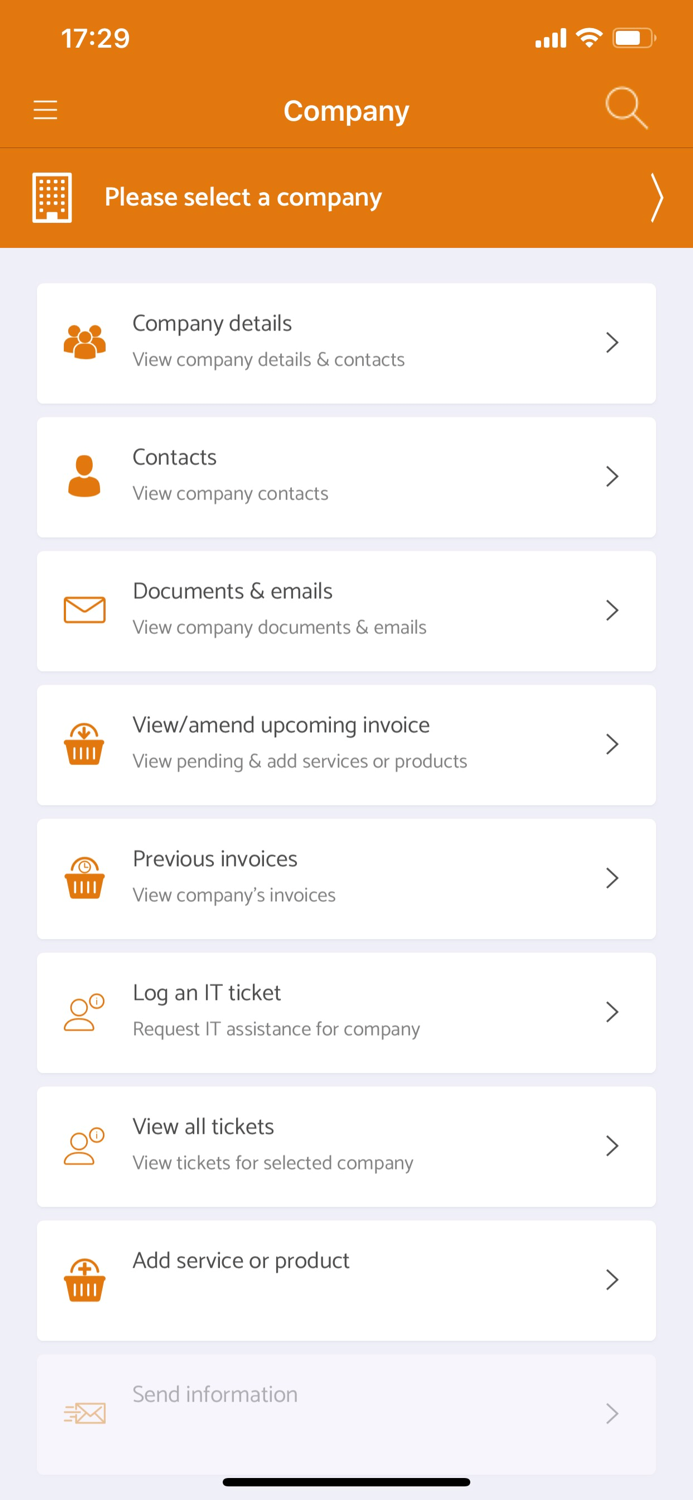This screenshot has height=1500, width=693.
Task: Click the envelope icon for Documents & emails
Action: click(x=84, y=610)
